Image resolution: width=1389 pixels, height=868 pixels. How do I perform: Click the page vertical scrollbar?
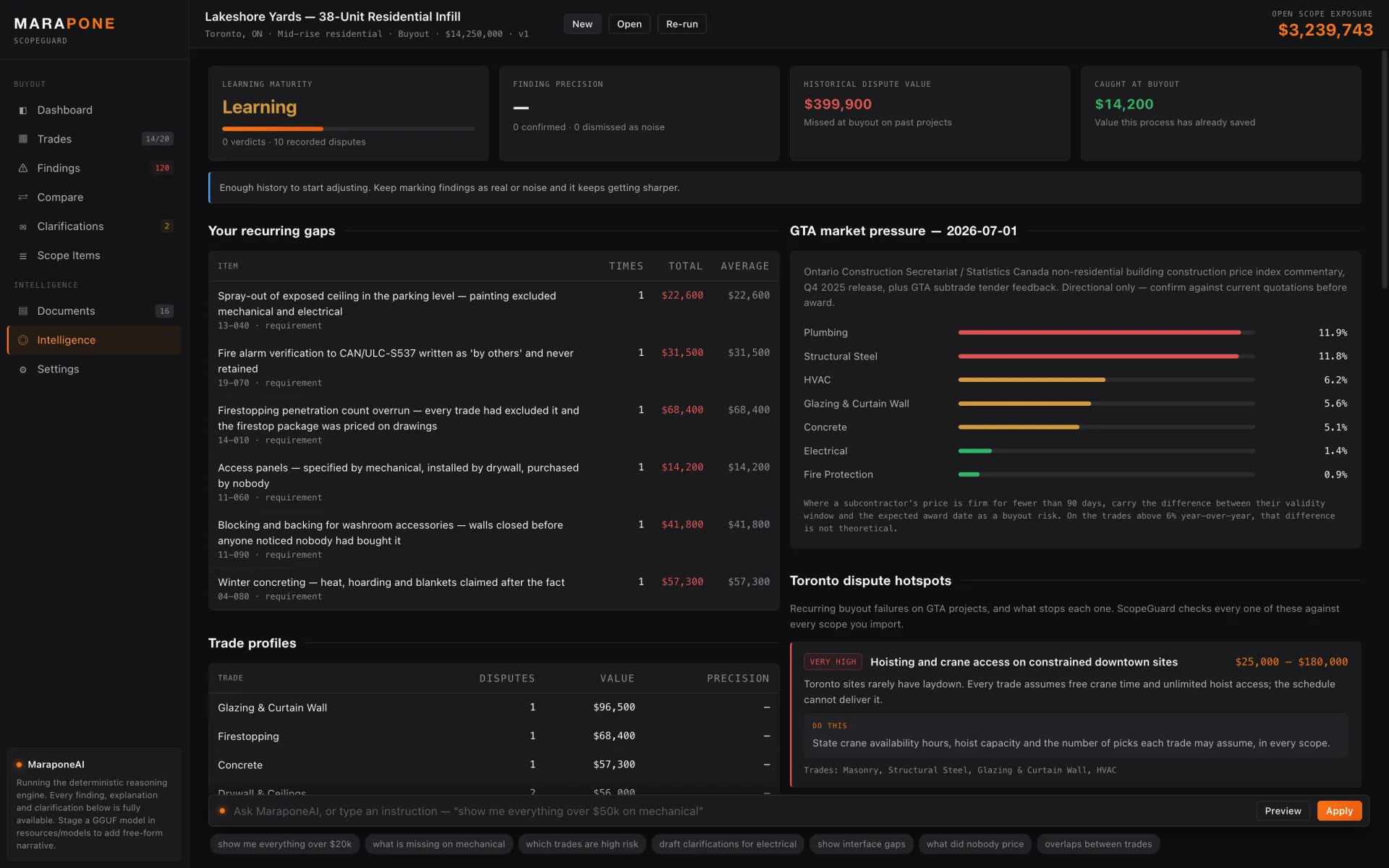(1385, 170)
